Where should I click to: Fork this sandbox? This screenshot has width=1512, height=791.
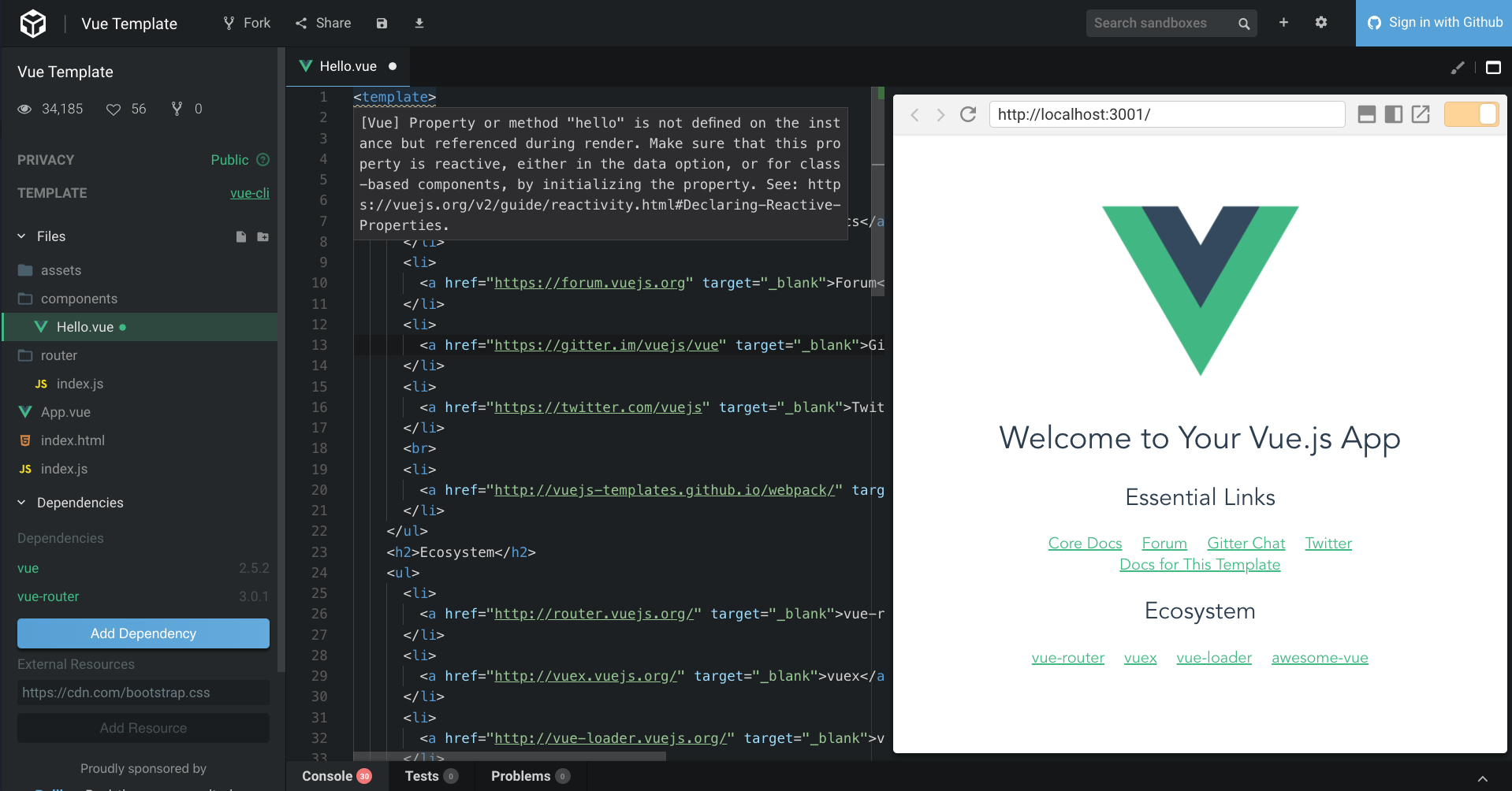247,23
